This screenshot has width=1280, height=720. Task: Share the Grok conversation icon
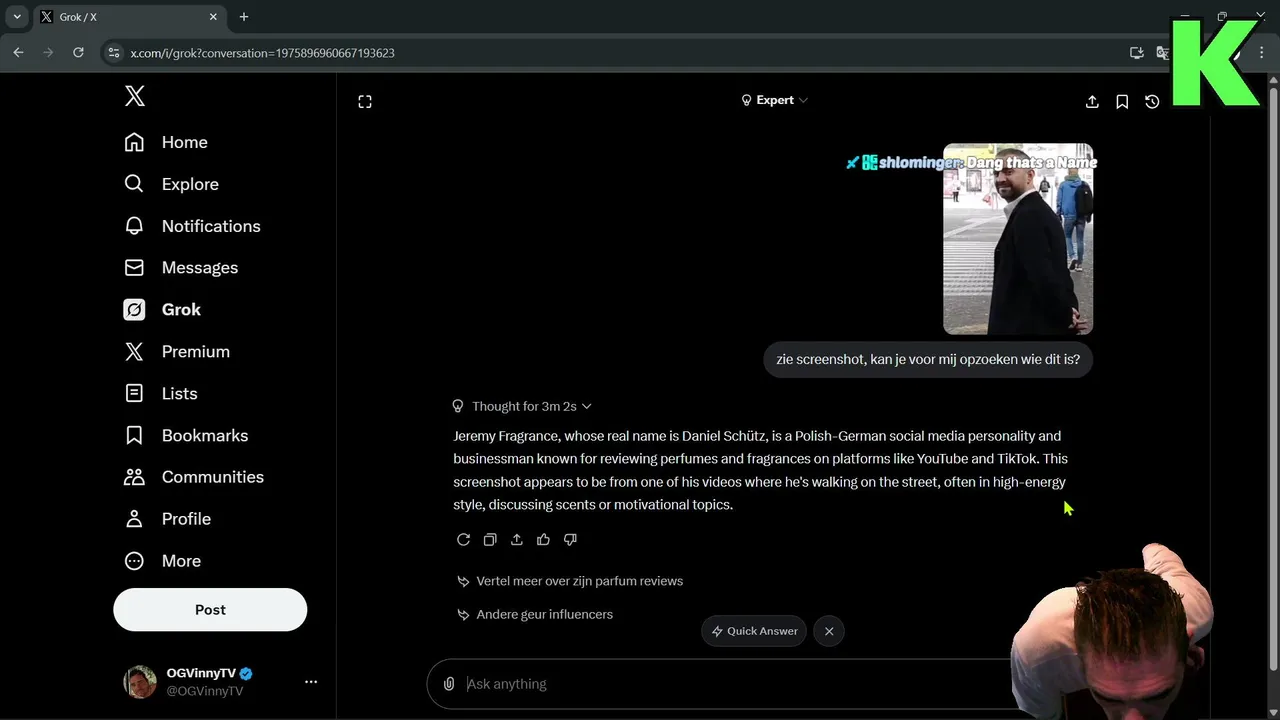tap(1092, 102)
